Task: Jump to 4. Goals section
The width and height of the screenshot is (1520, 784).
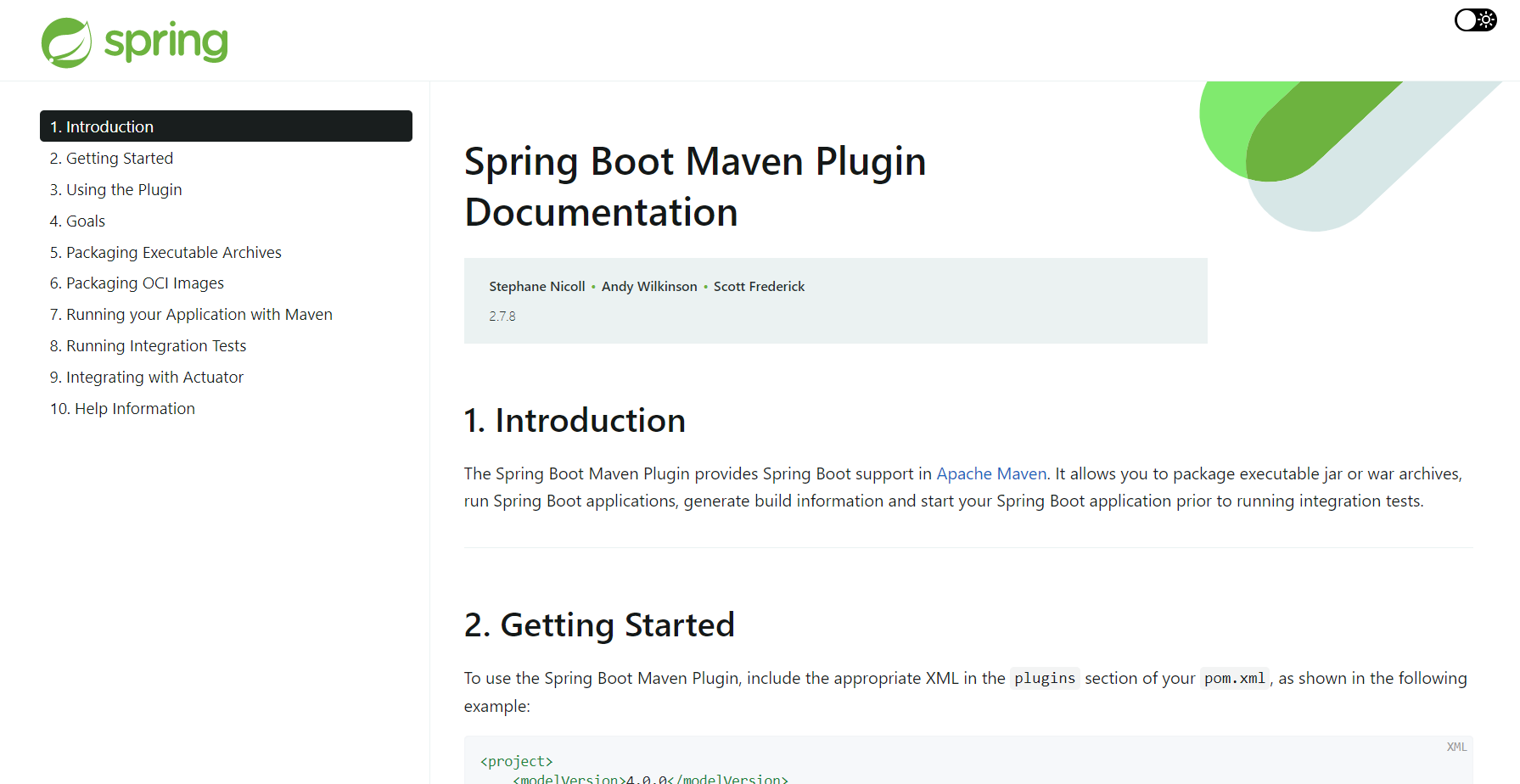Action: (x=77, y=221)
